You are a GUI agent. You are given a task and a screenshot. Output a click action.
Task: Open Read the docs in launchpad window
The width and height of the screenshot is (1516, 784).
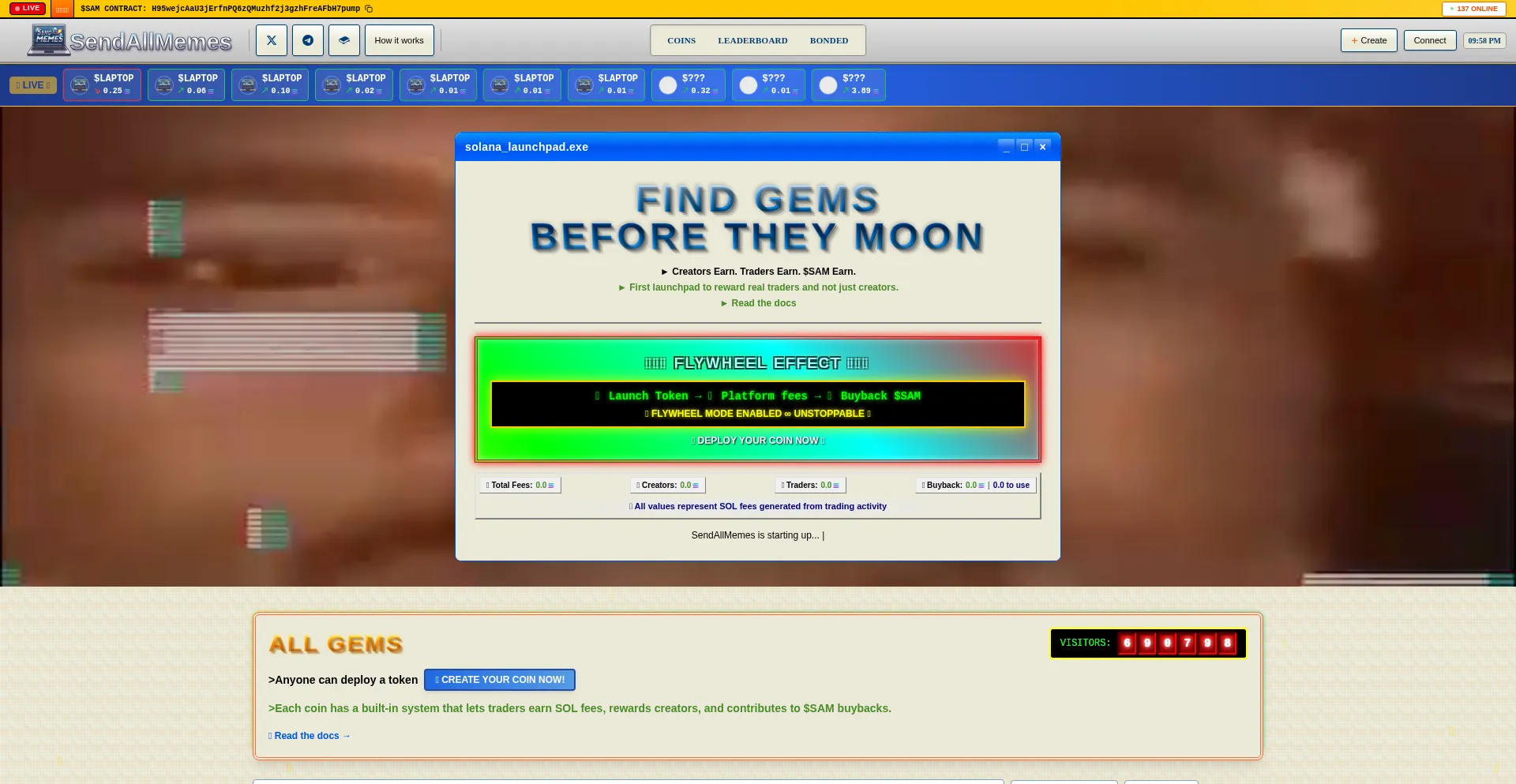pos(763,303)
